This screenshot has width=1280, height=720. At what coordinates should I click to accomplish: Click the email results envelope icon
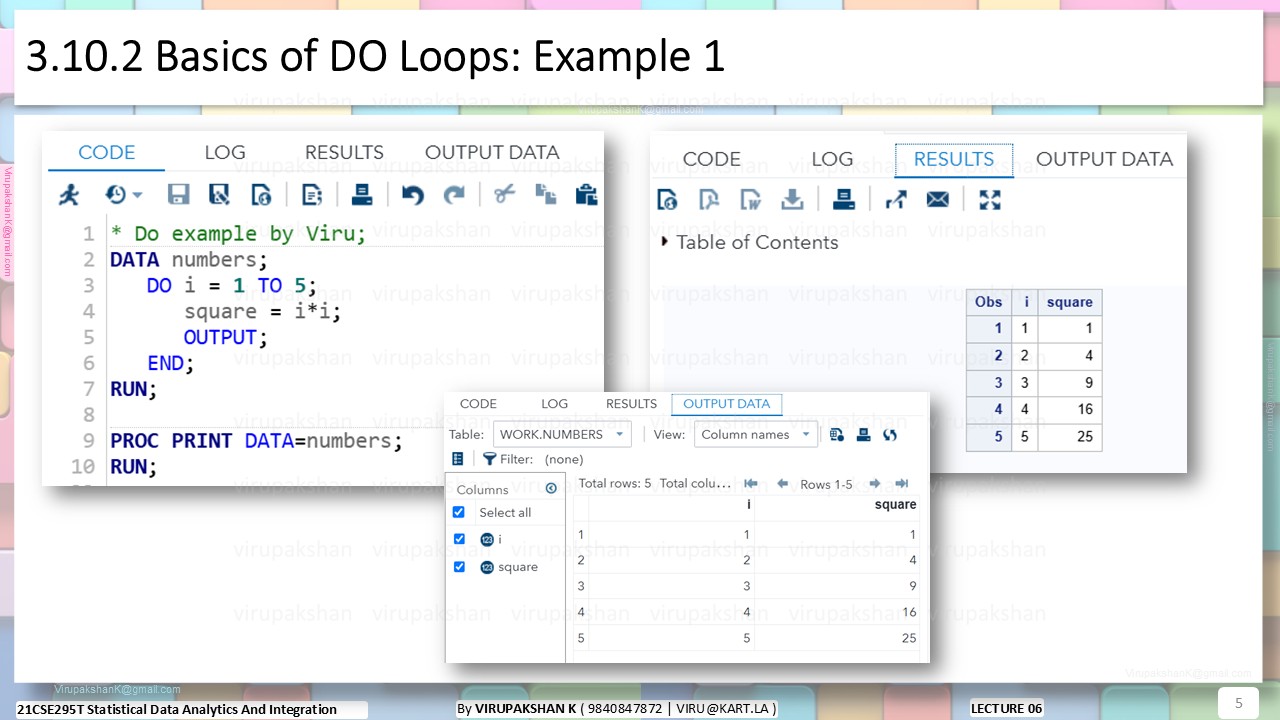(x=937, y=200)
